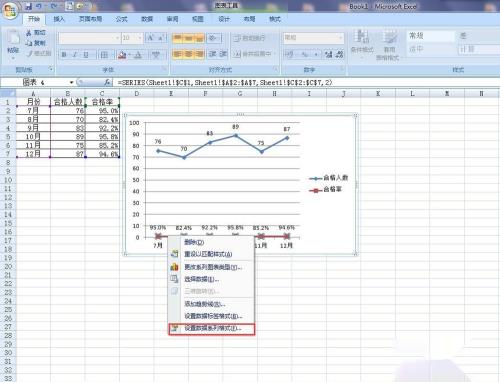
Task: Click the Paste clipboard icon
Action: pyautogui.click(x=13, y=38)
